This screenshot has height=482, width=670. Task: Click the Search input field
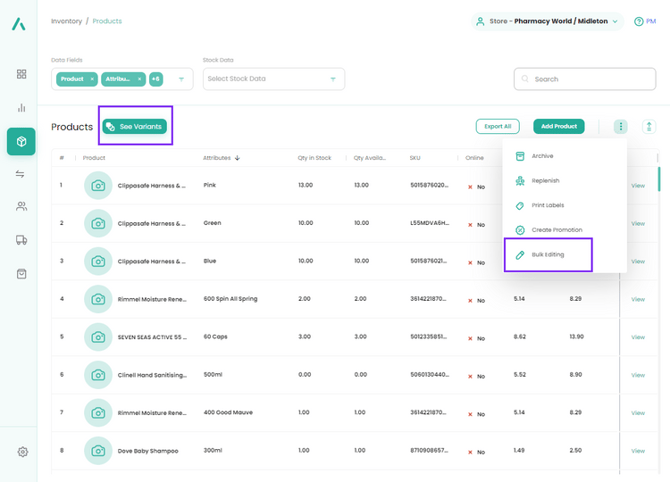click(x=585, y=79)
